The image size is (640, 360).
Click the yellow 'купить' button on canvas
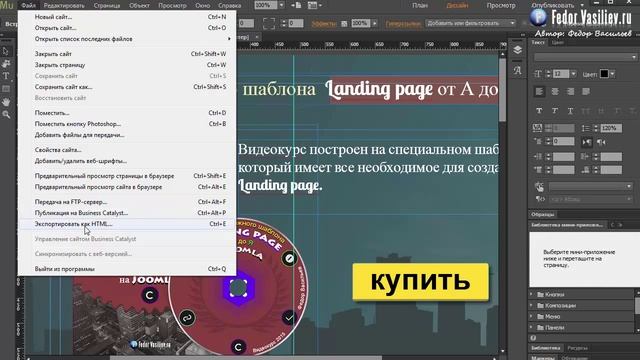coord(420,282)
